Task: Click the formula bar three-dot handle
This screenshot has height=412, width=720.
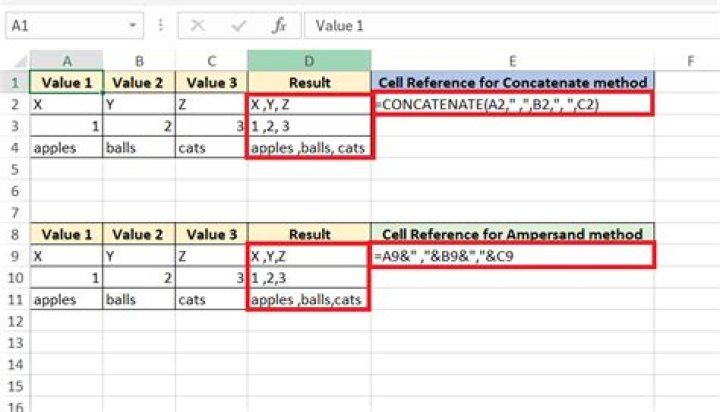Action: 160,25
